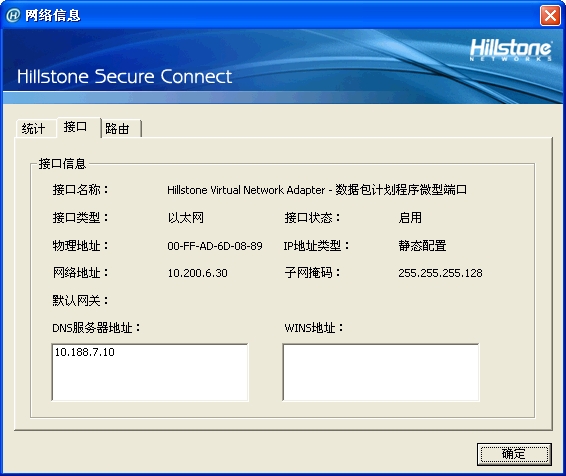Click the network address value 10.200.6.30
Viewport: 566px width, 476px height.
click(197, 273)
